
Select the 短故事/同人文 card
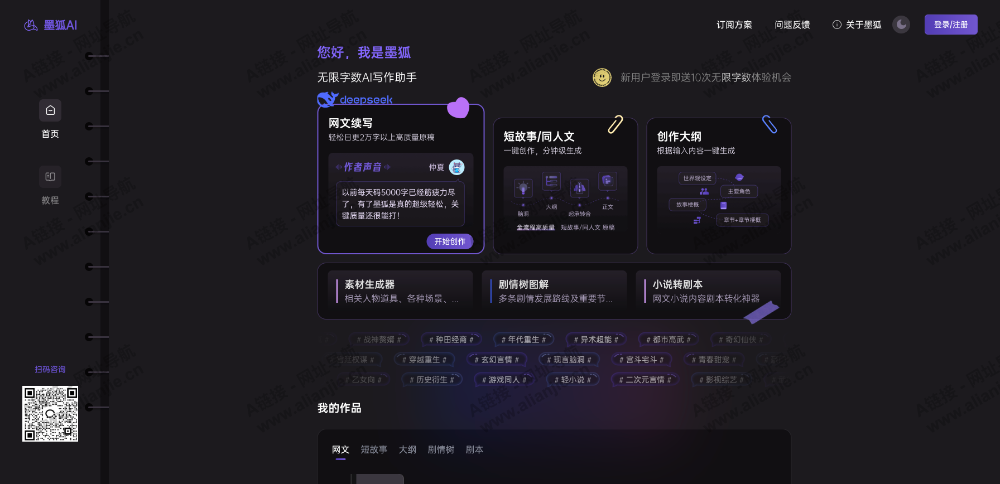click(565, 186)
